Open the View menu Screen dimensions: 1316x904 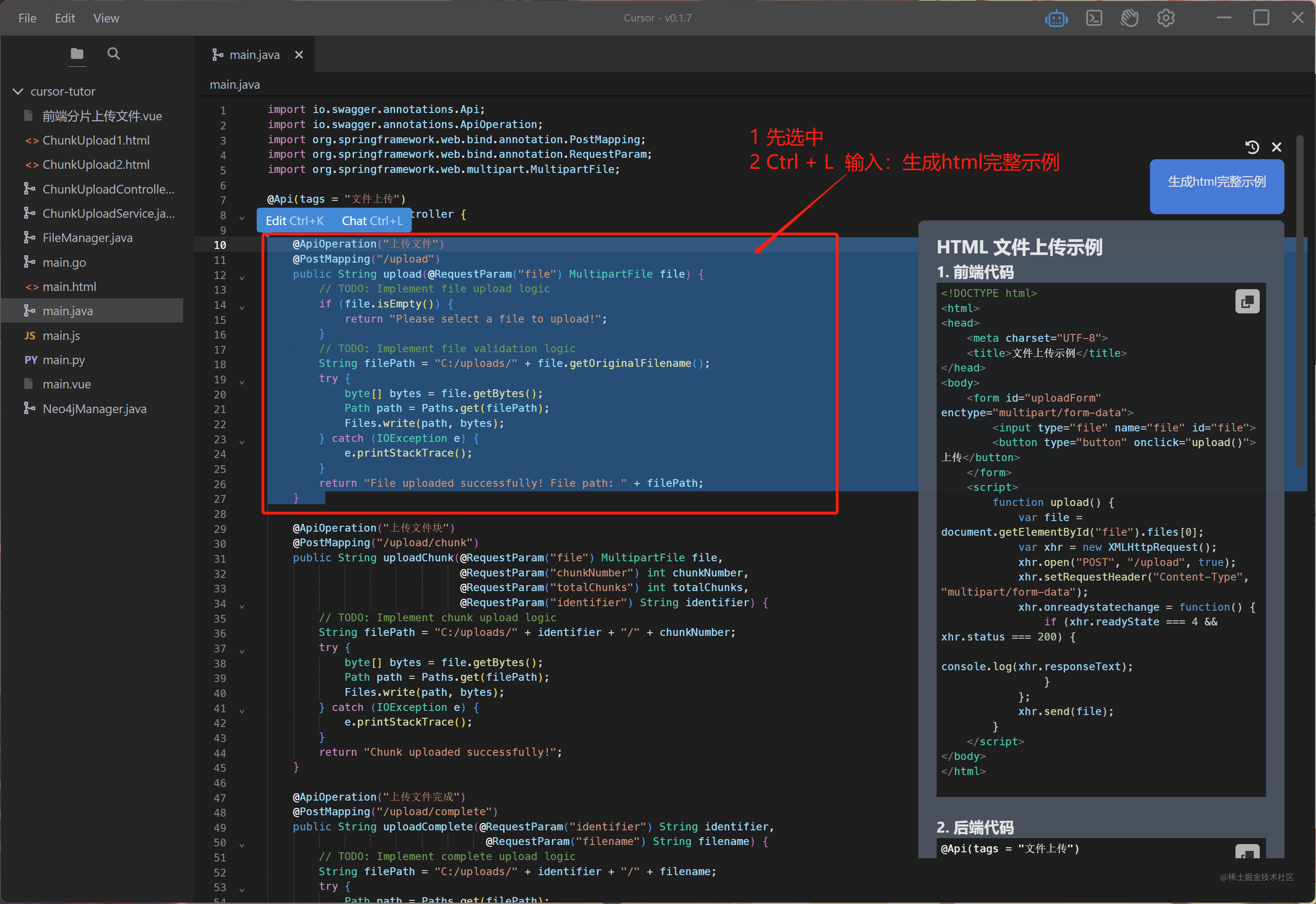106,18
